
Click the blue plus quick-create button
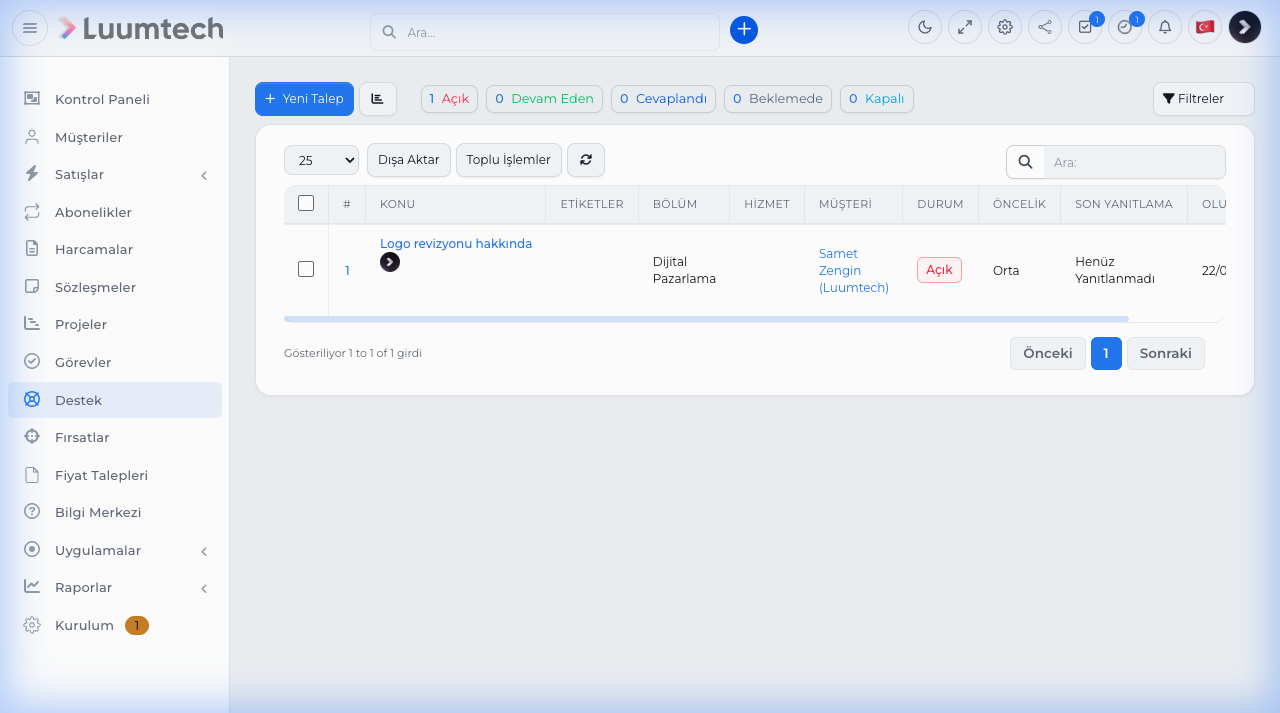744,30
